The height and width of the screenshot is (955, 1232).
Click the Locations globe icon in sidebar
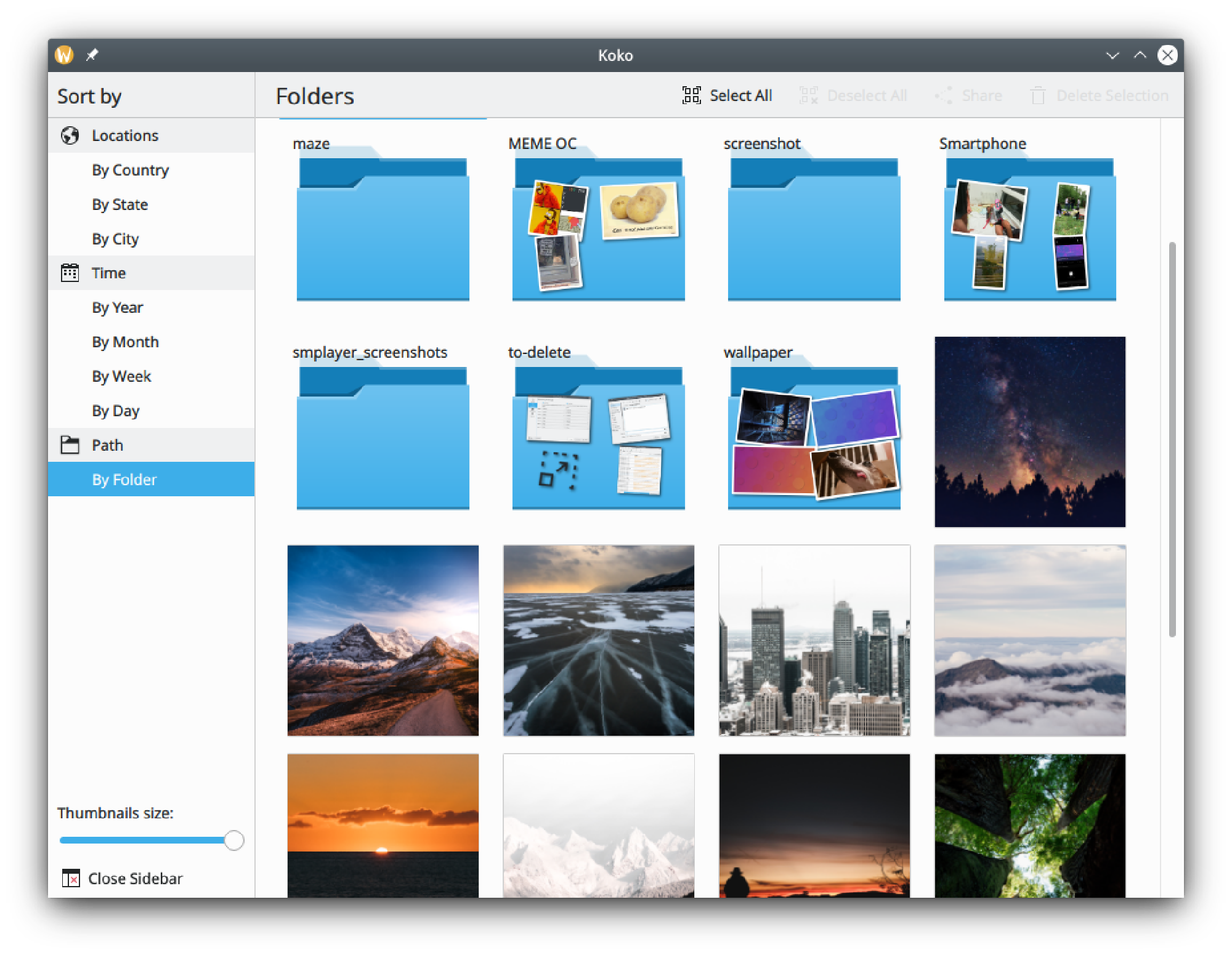tap(70, 135)
